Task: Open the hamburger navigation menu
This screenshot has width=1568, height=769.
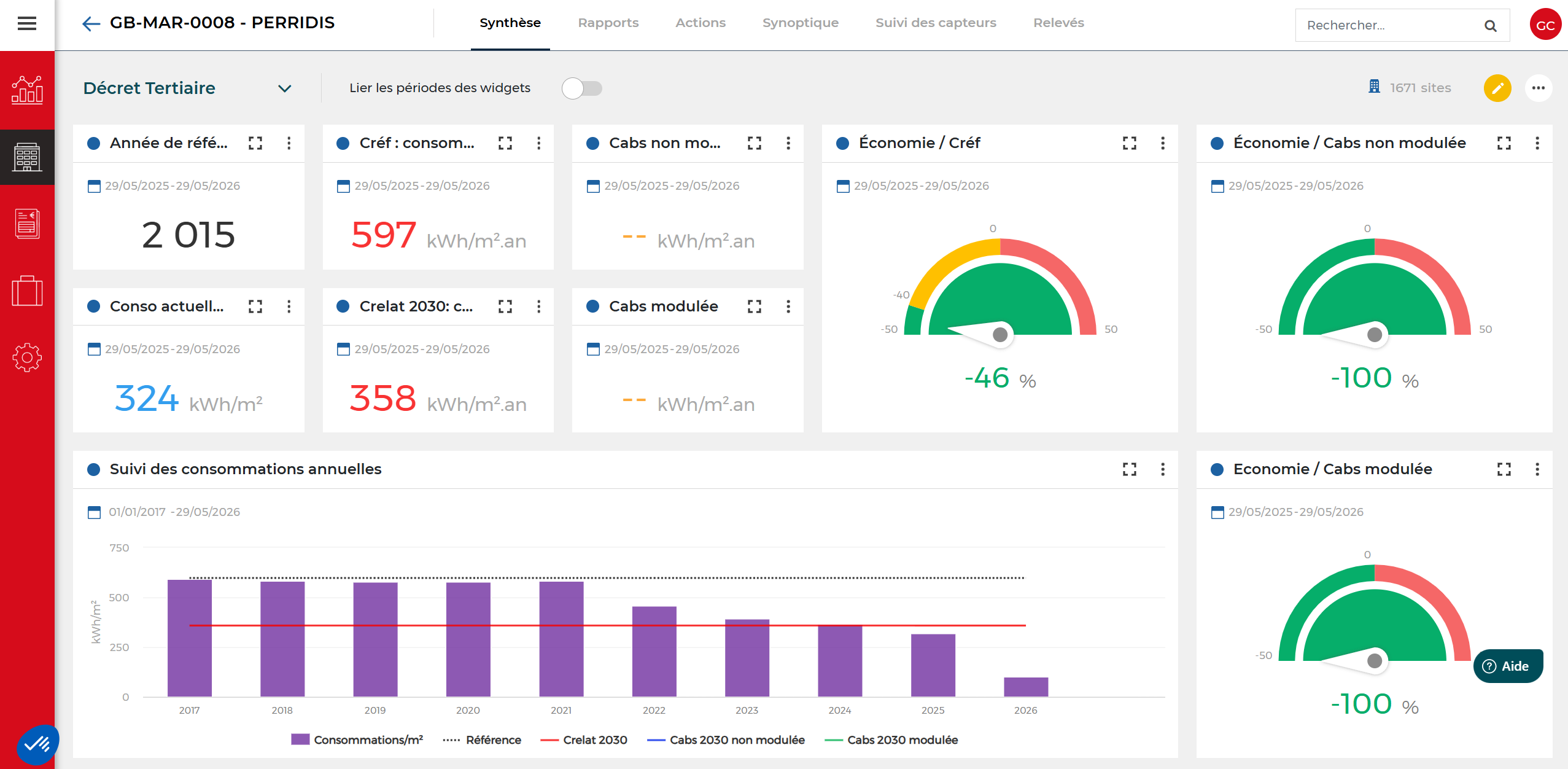Action: coord(27,24)
